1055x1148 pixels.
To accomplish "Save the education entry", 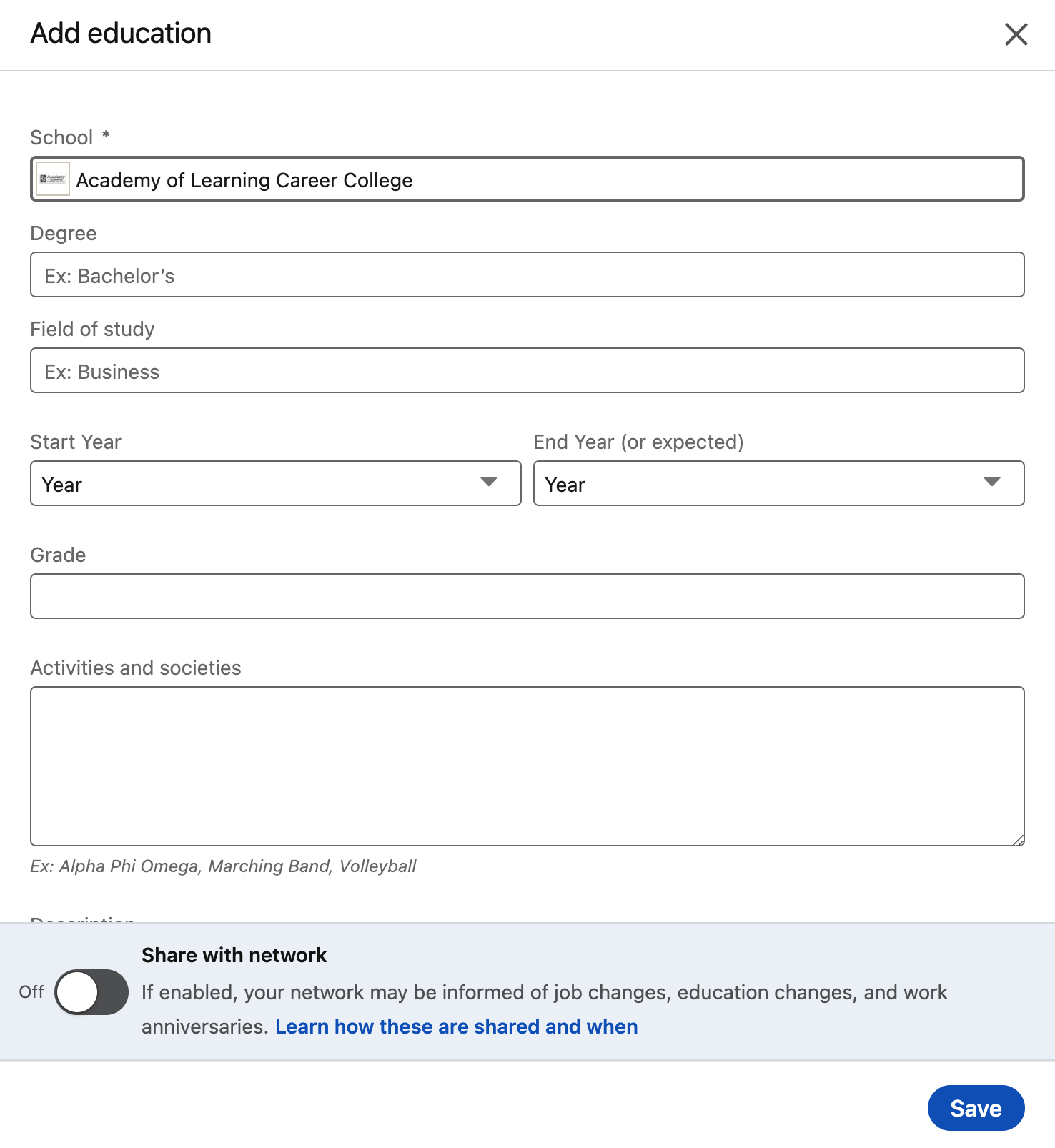I will [x=975, y=1108].
